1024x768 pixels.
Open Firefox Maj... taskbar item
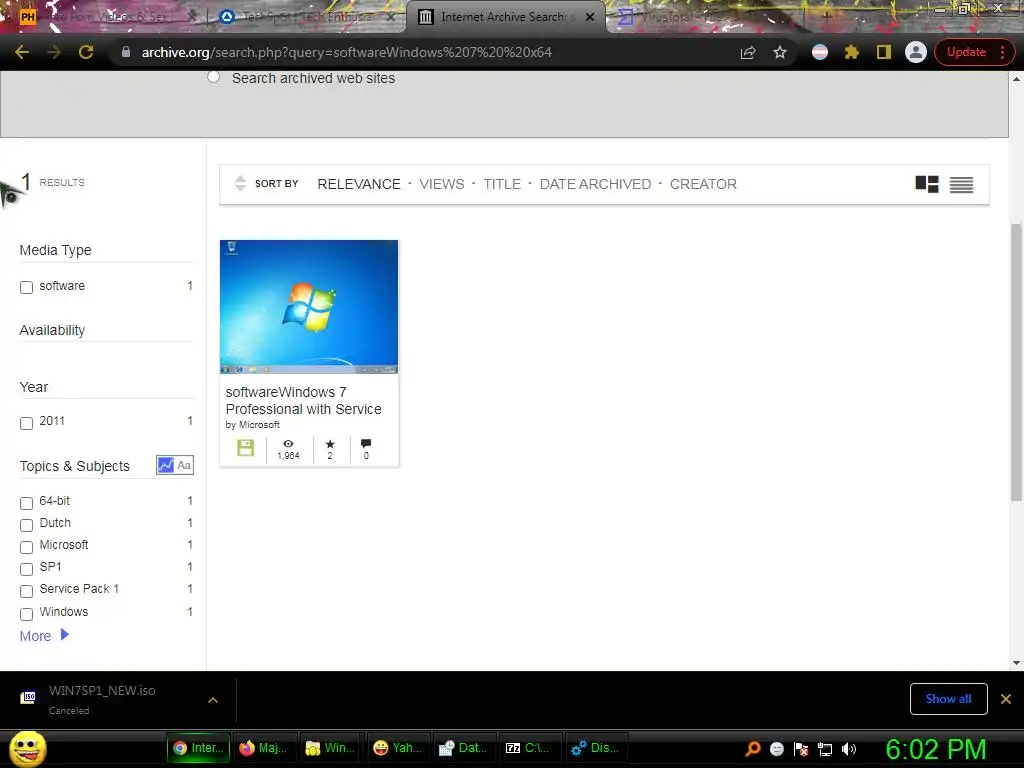click(x=263, y=748)
